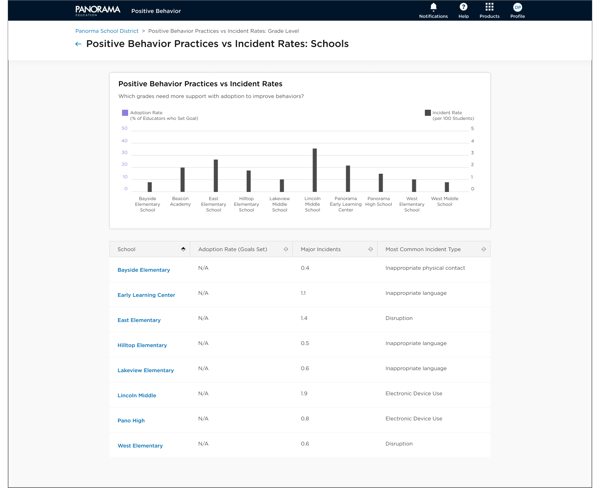This screenshot has height=488, width=600.
Task: Open the Products grid icon
Action: (489, 8)
